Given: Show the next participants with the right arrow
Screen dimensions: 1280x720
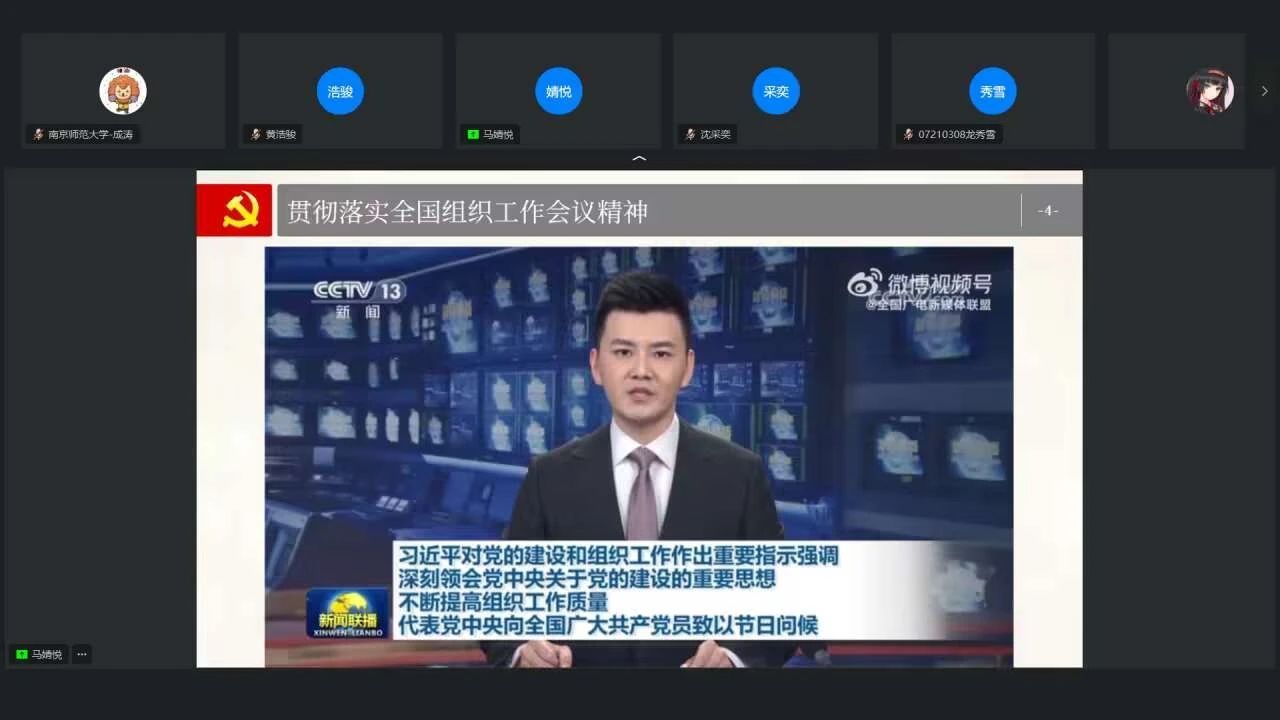Looking at the screenshot, I should (1264, 91).
